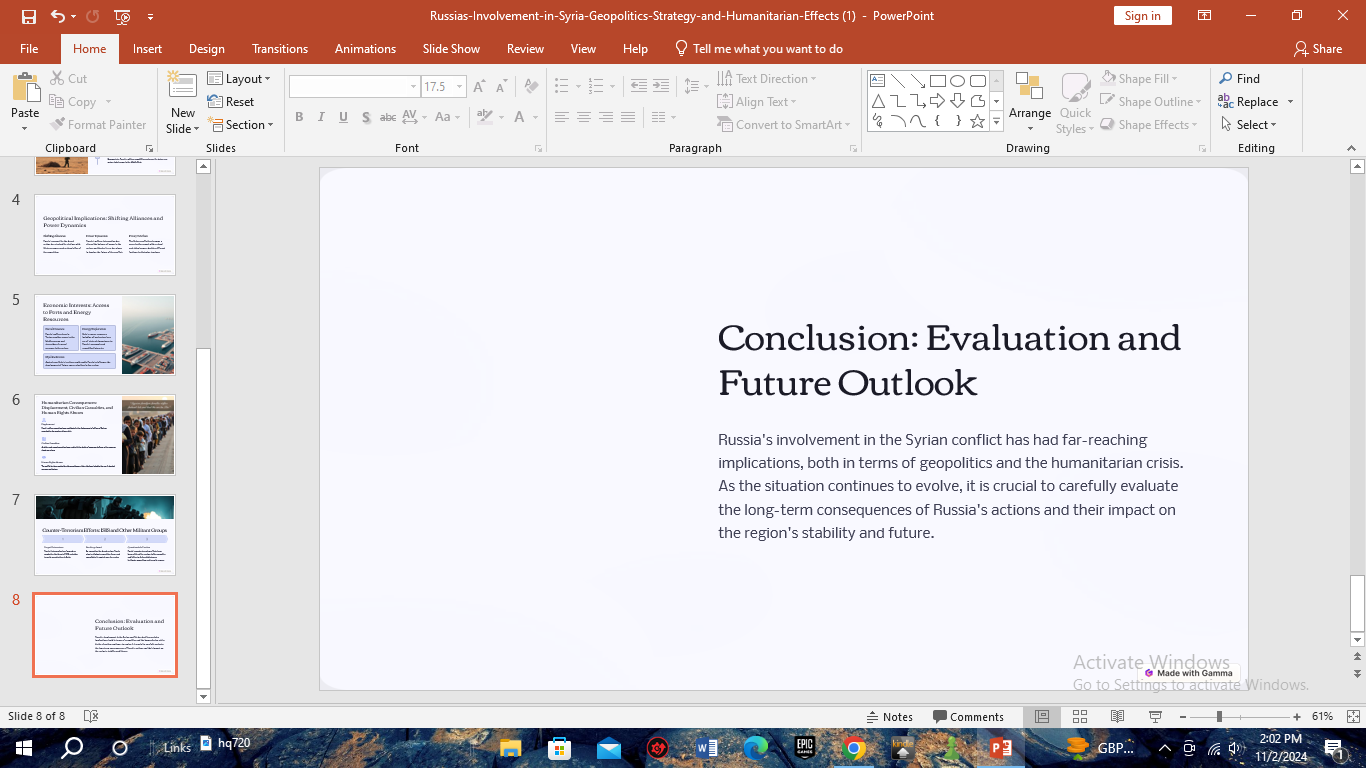Open the Notes pane
Screen dimensions: 1366x768
(889, 717)
